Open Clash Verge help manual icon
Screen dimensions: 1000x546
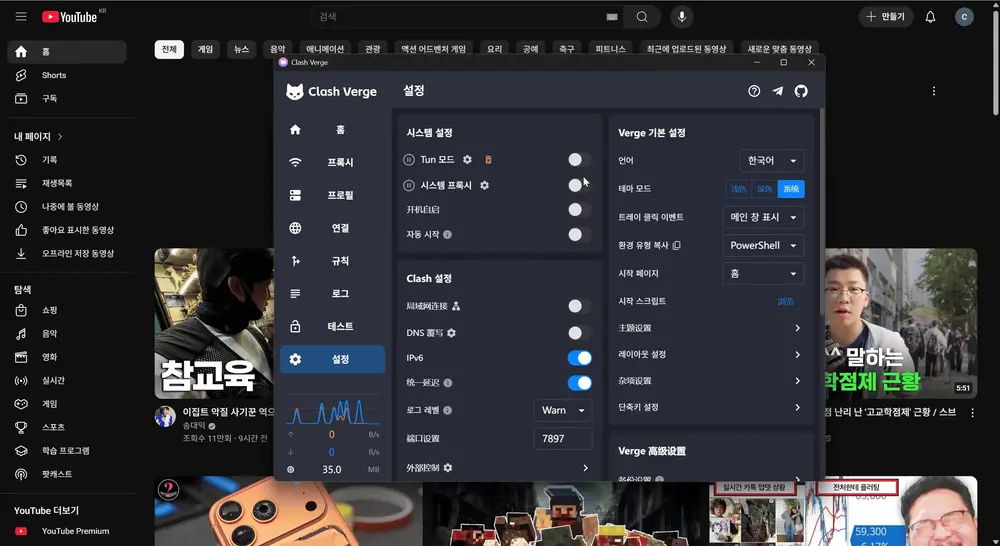[x=754, y=91]
